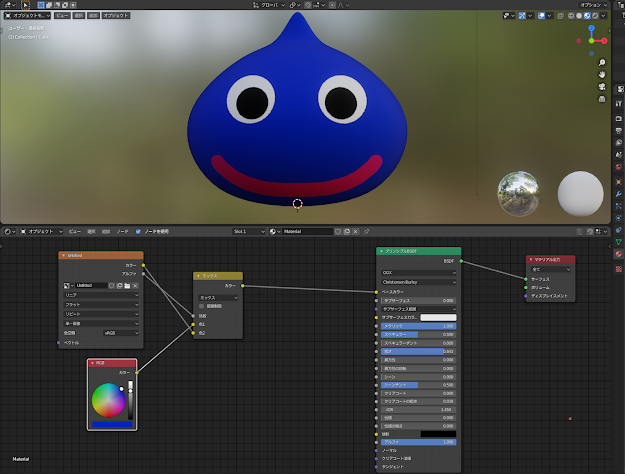
Task: Collapse the Principled BSDF node
Action: coord(381,251)
